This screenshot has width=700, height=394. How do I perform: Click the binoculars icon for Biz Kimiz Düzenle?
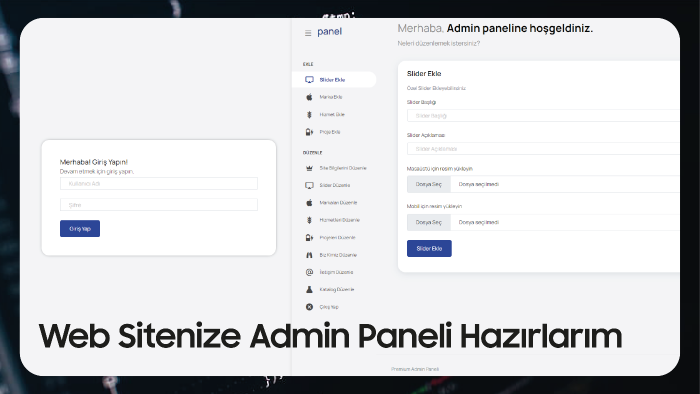(x=309, y=255)
